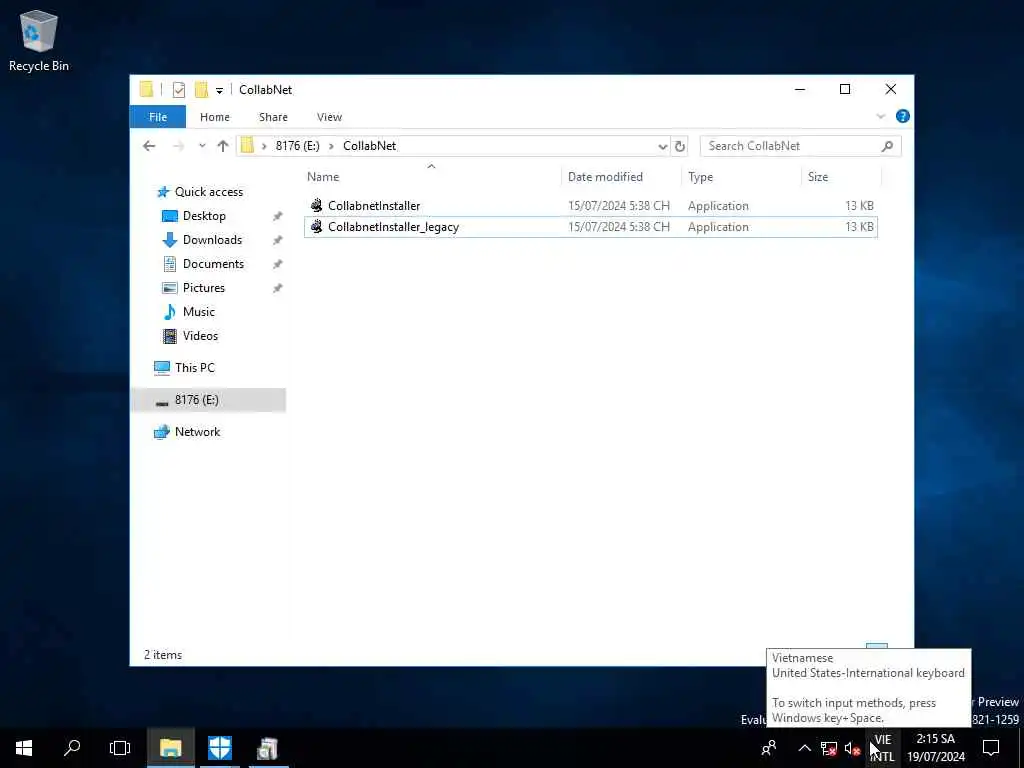Click the Properties quick access toolbar icon
This screenshot has width=1024, height=768.
pos(178,89)
